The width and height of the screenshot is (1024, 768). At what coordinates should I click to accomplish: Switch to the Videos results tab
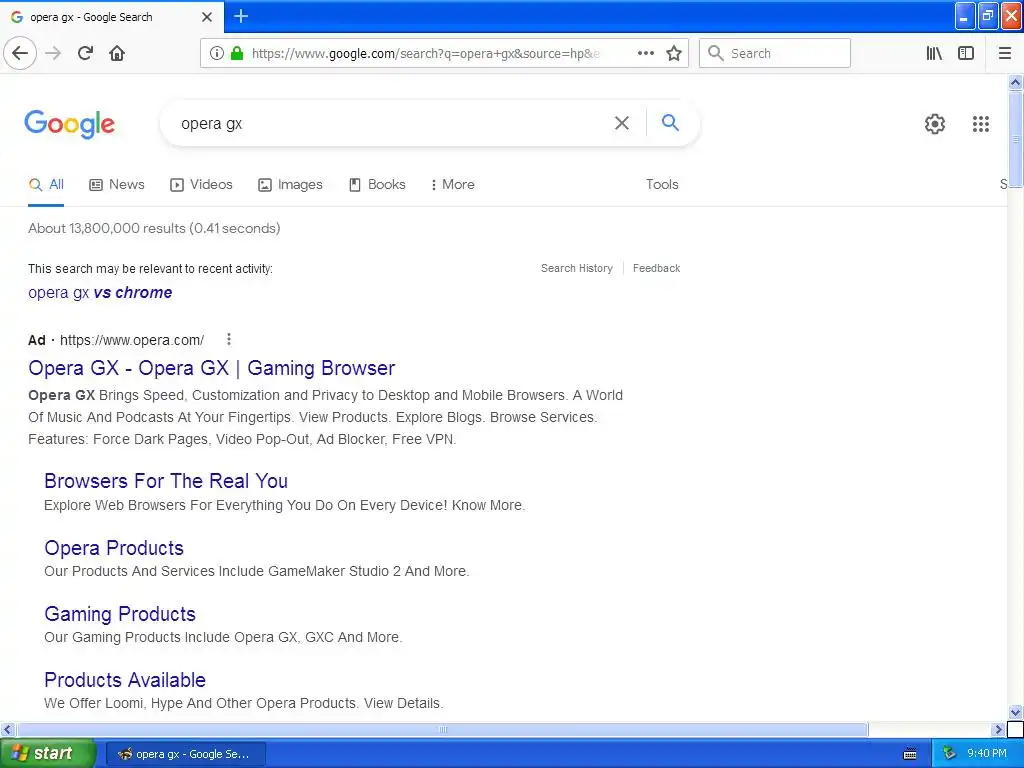coord(201,185)
